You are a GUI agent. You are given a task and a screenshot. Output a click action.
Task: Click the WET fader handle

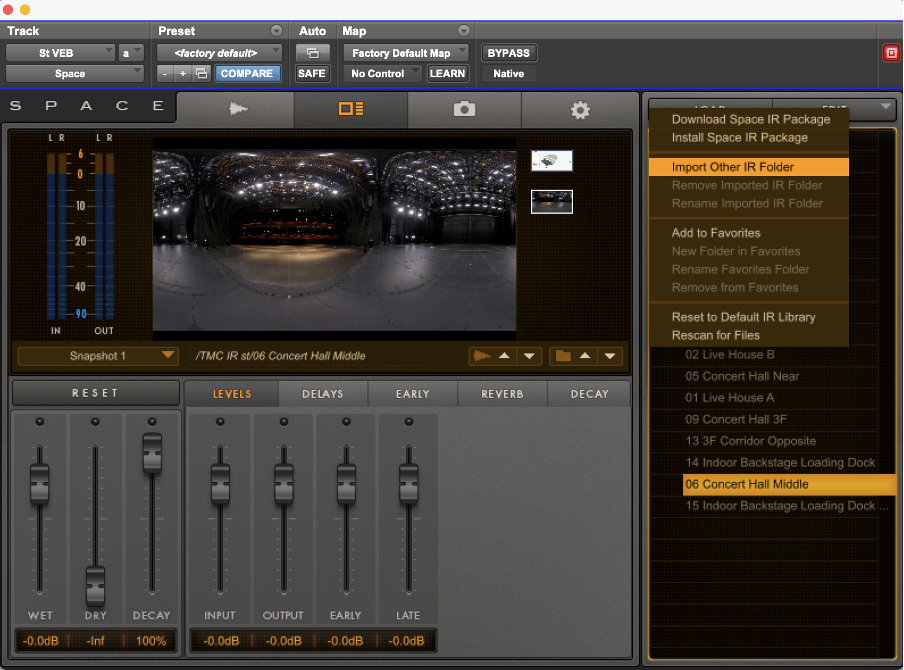click(40, 483)
